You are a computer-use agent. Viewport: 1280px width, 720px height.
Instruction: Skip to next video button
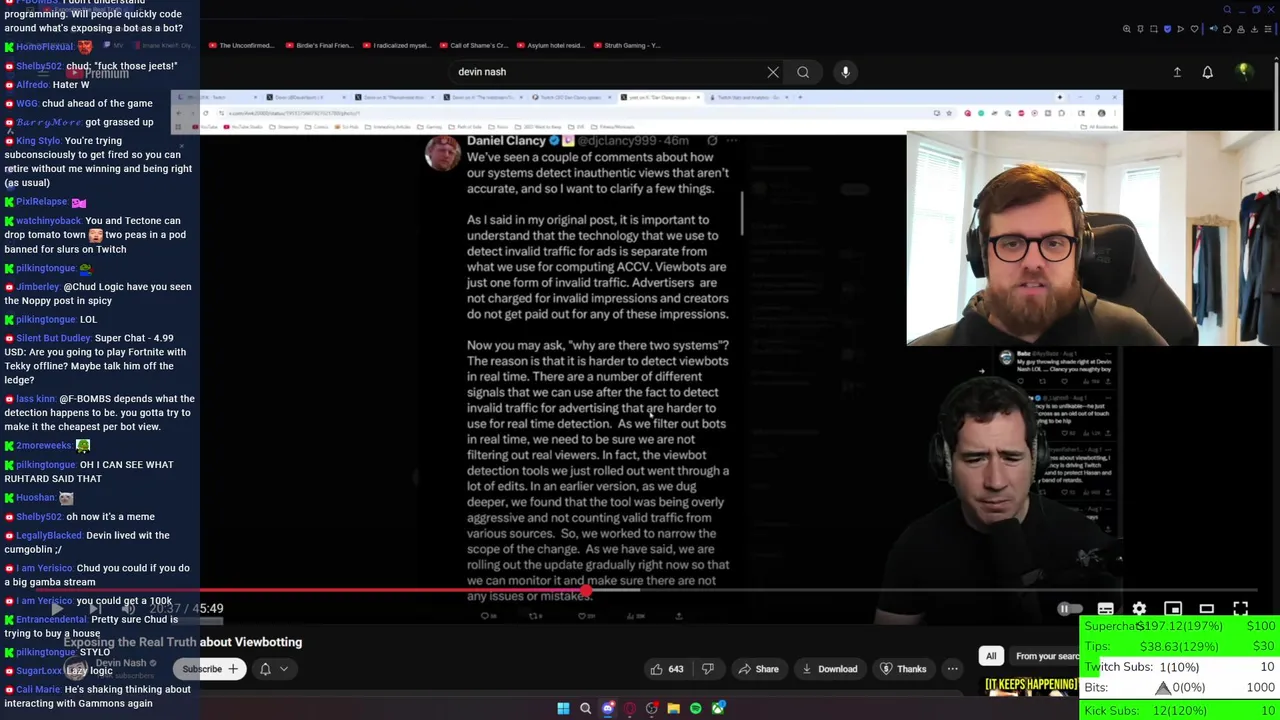point(93,608)
